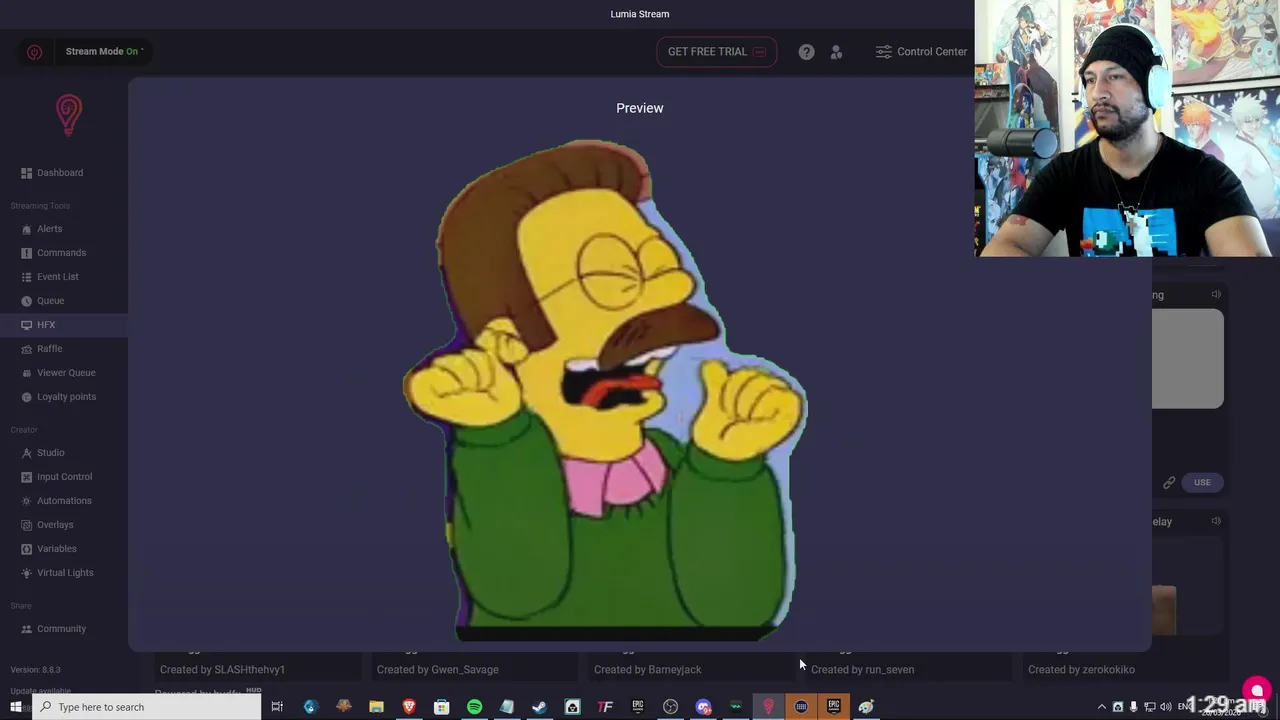This screenshot has width=1280, height=720.
Task: Open Input Control in the sidebar
Action: click(64, 477)
